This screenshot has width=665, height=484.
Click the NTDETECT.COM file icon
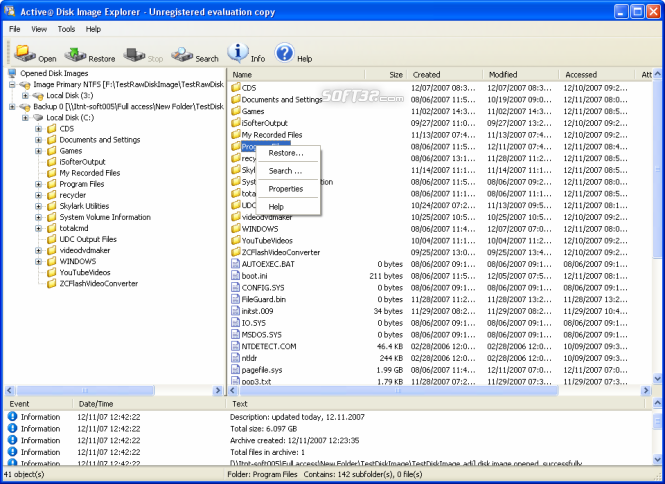(x=235, y=346)
